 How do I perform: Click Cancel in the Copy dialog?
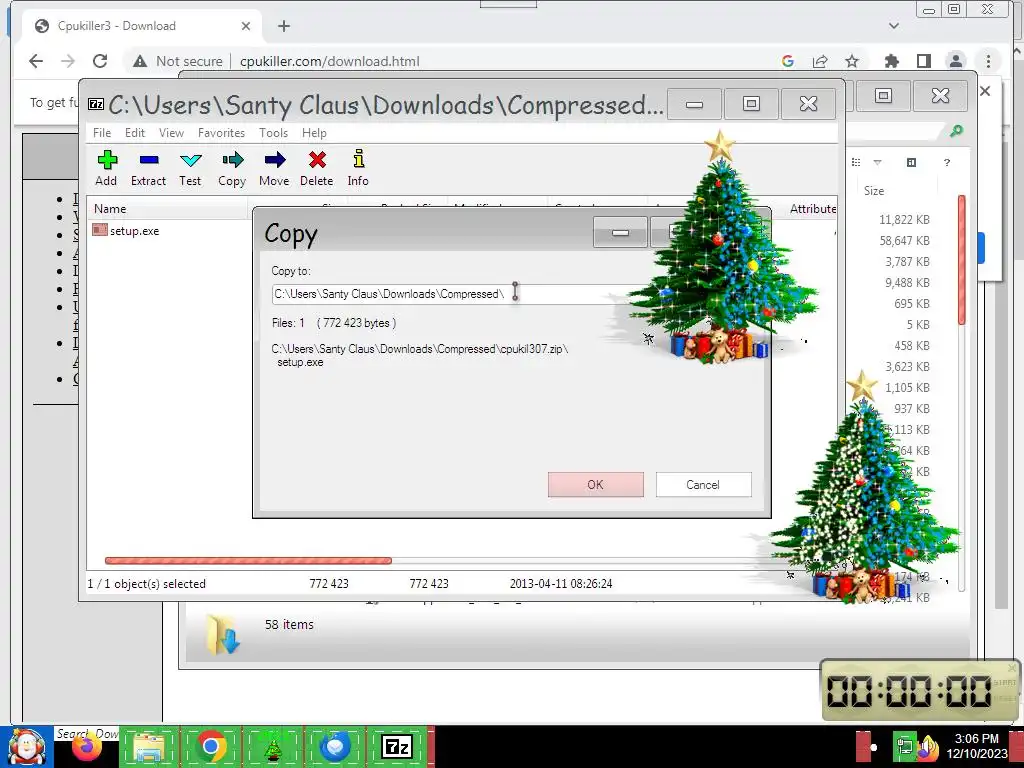point(703,485)
